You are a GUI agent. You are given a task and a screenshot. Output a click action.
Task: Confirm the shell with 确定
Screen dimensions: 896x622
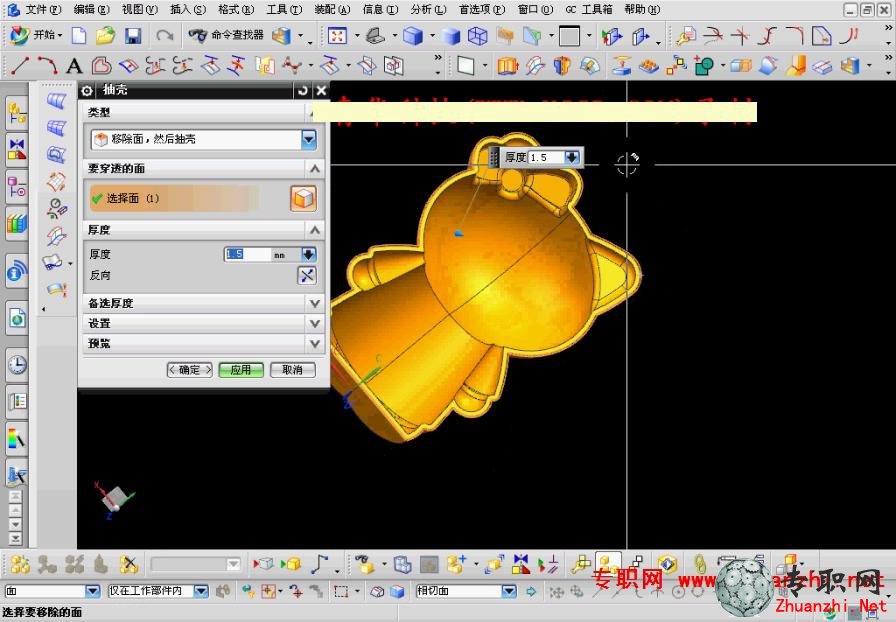tap(190, 370)
